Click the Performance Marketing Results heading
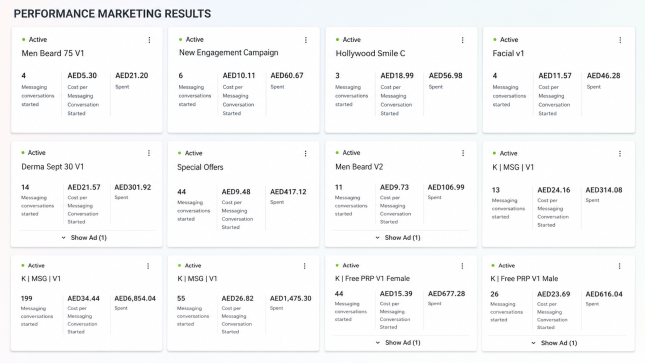This screenshot has width=645, height=363. point(112,14)
